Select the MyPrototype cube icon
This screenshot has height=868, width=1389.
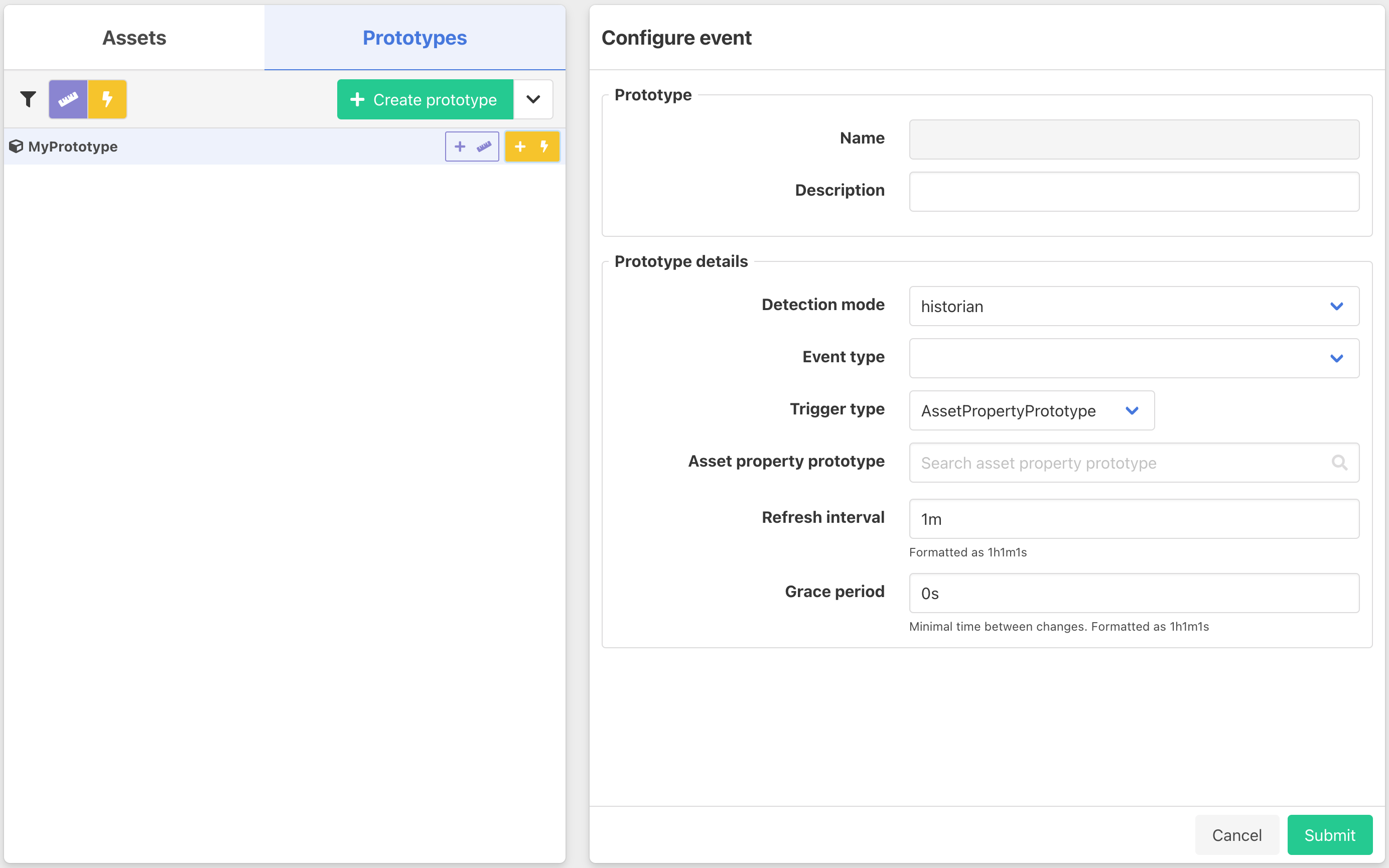16,147
